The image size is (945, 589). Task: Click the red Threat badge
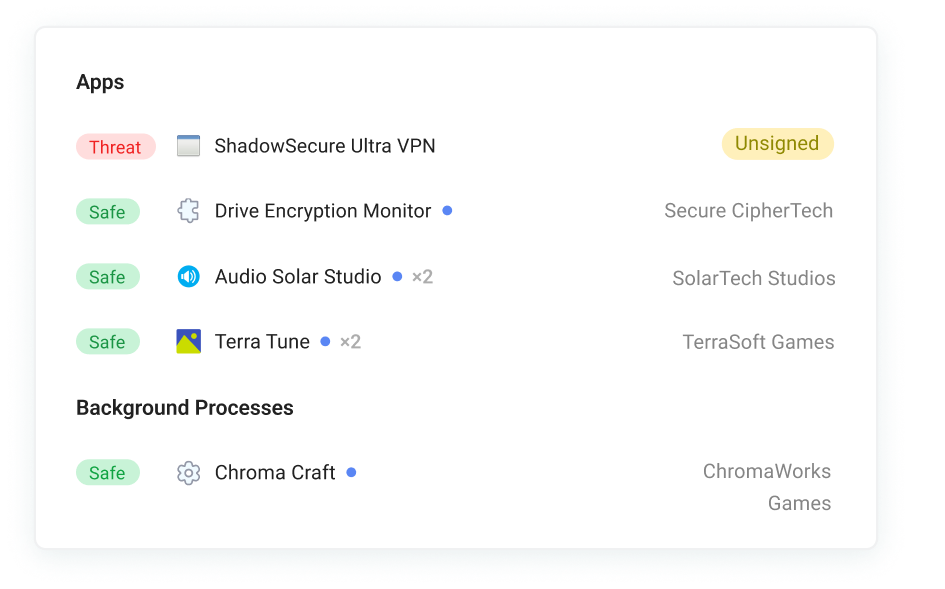116,146
